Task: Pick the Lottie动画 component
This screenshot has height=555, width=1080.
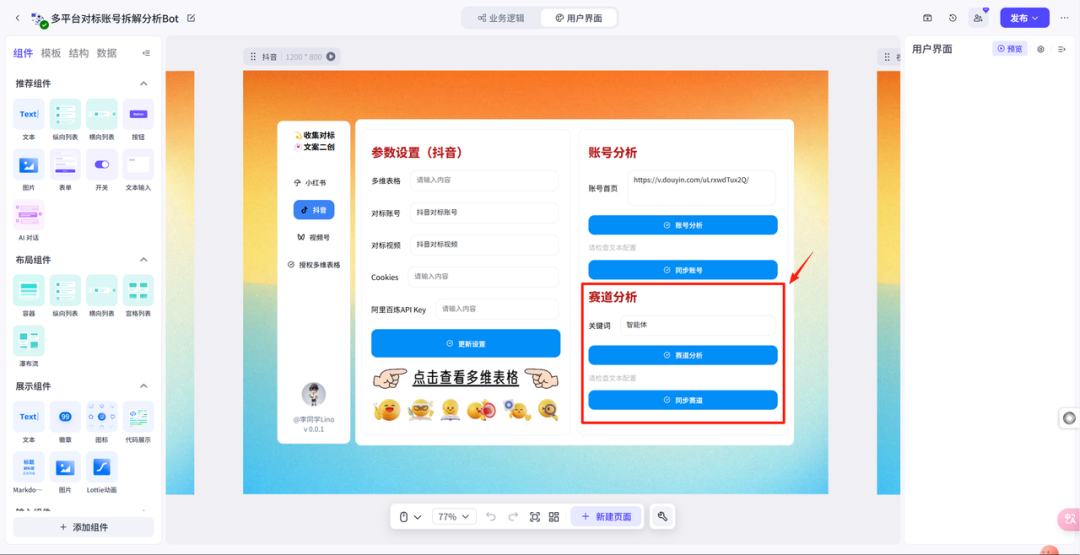Action: (x=102, y=472)
